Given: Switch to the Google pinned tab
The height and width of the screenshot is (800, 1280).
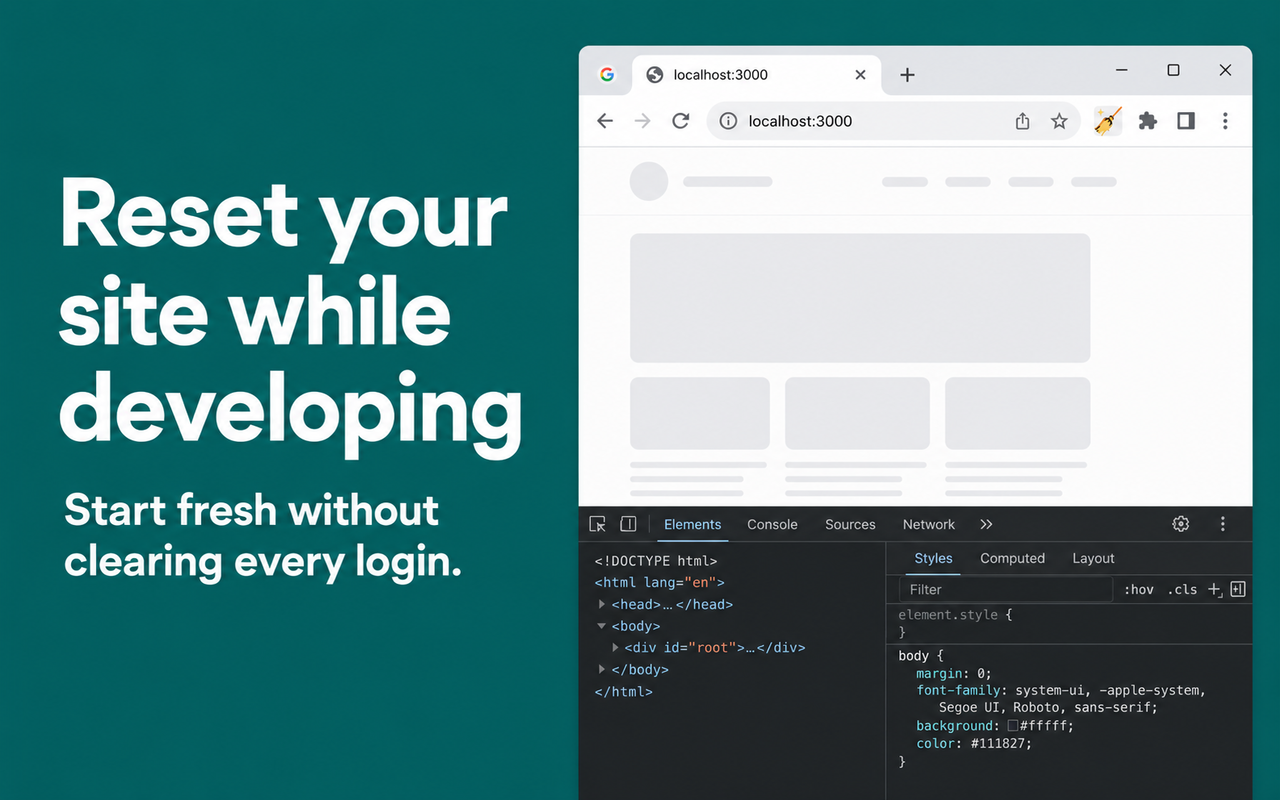Looking at the screenshot, I should click(606, 75).
